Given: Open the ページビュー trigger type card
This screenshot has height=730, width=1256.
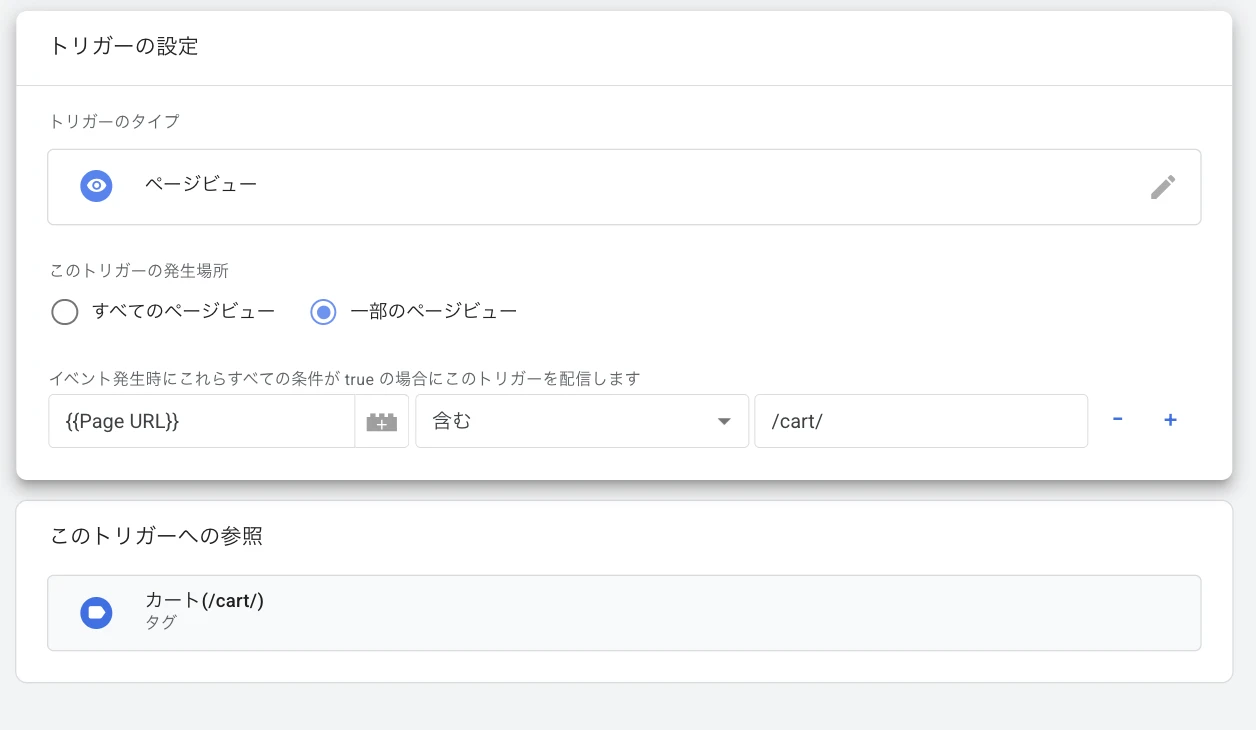Looking at the screenshot, I should click(x=624, y=187).
